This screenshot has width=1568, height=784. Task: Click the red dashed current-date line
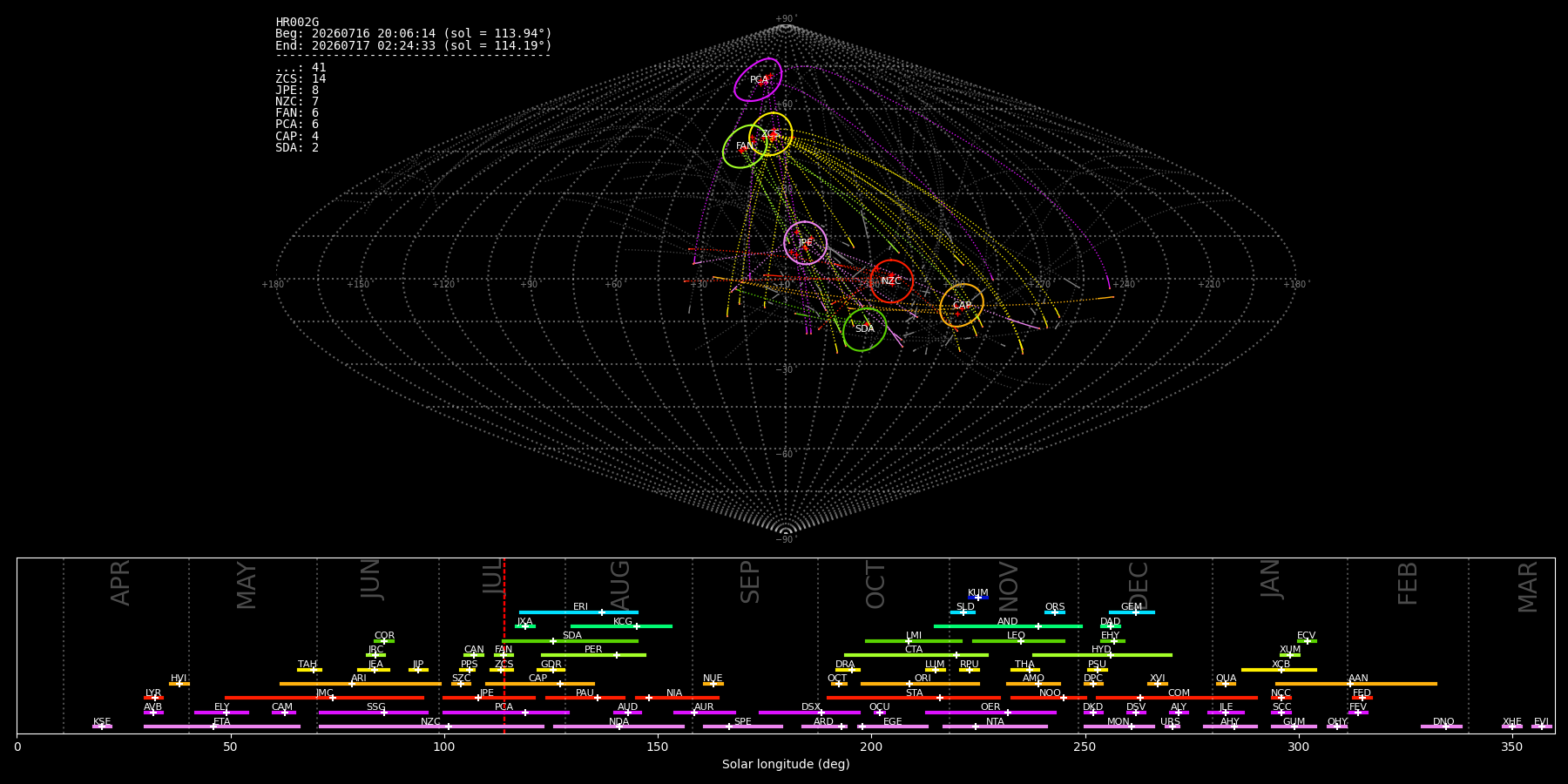point(504,645)
